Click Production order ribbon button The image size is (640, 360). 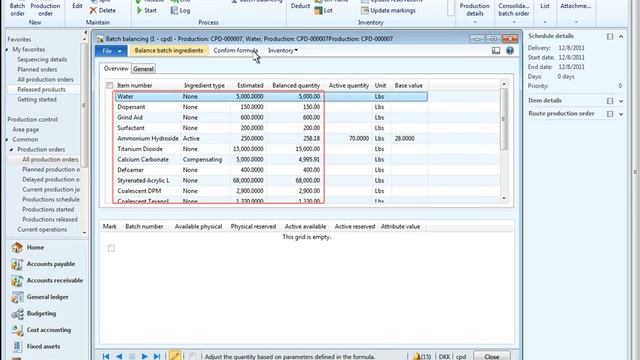[45, 10]
